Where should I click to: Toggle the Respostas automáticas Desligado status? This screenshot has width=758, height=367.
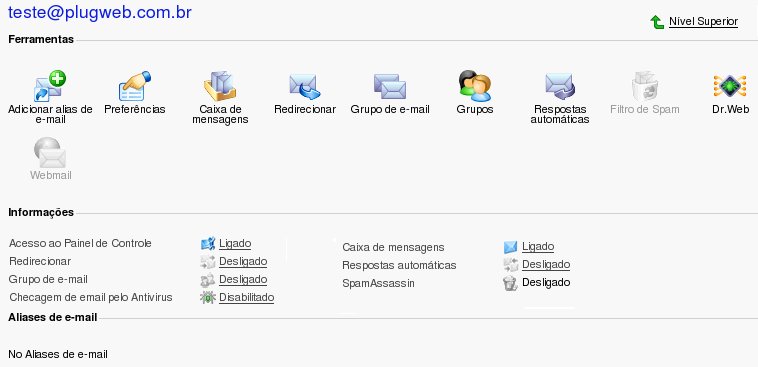(546, 264)
